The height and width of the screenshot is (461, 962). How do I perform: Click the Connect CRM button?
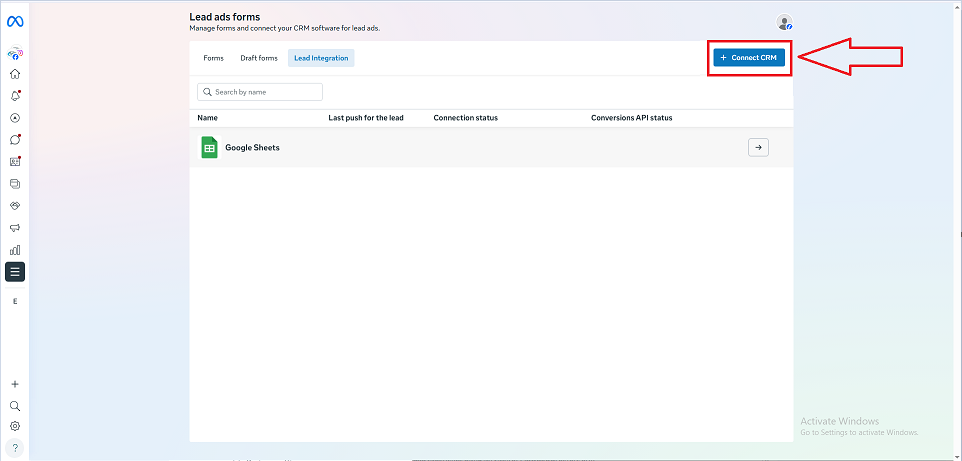[x=749, y=58]
